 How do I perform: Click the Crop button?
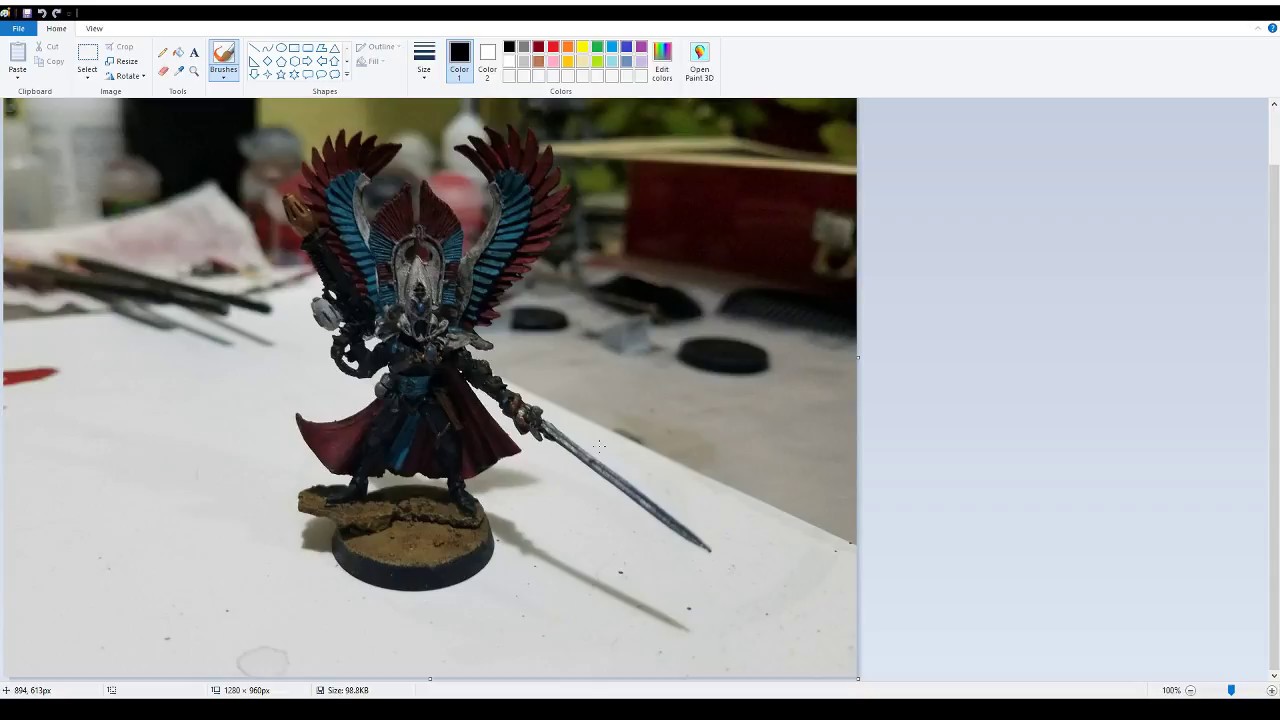pyautogui.click(x=119, y=47)
